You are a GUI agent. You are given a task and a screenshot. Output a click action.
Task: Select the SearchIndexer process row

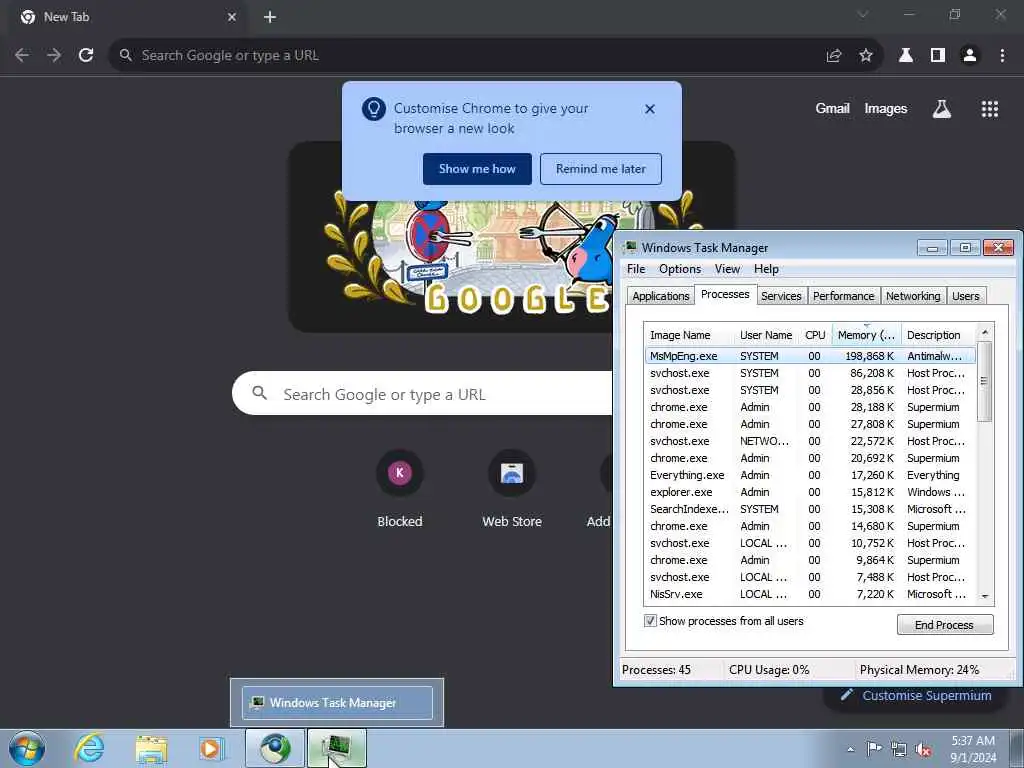tap(810, 509)
